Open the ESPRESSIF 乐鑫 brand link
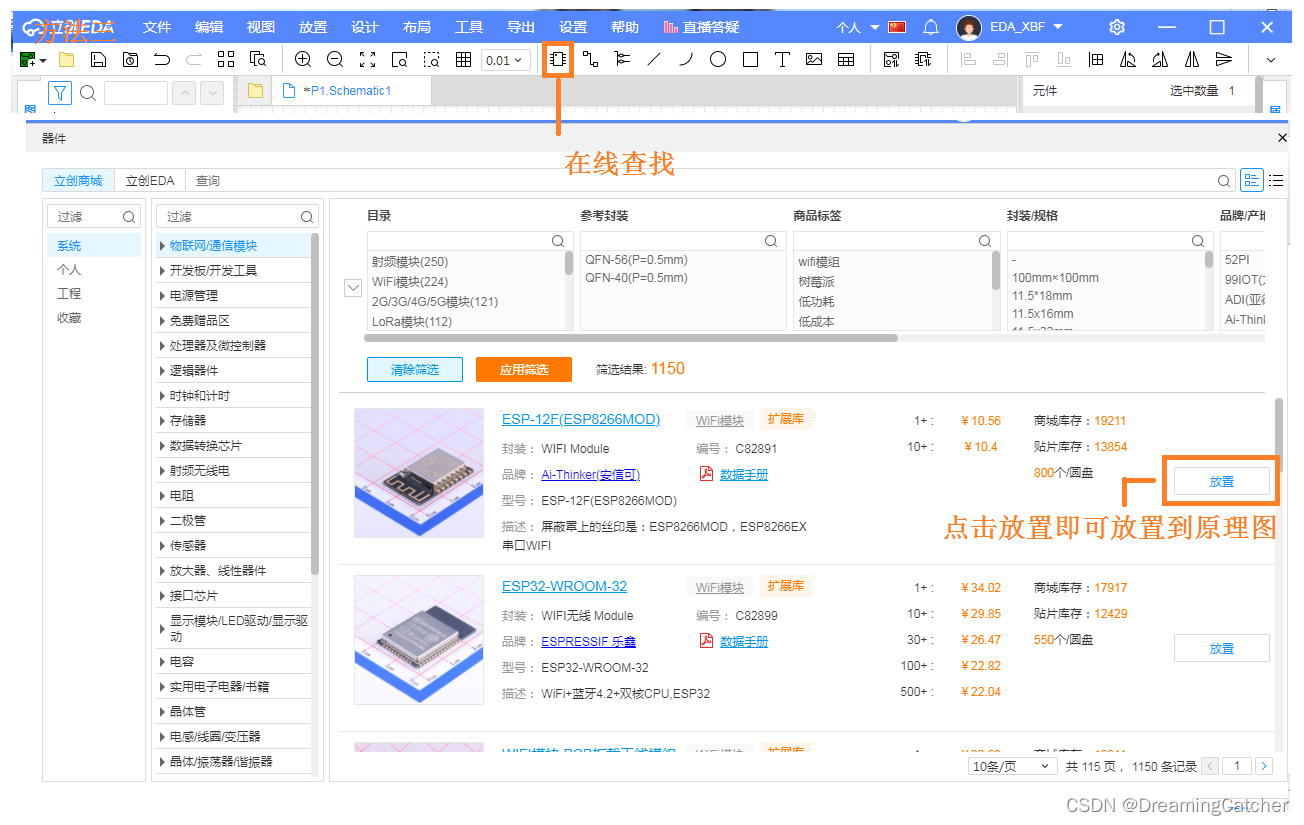This screenshot has width=1304, height=825. (x=588, y=641)
